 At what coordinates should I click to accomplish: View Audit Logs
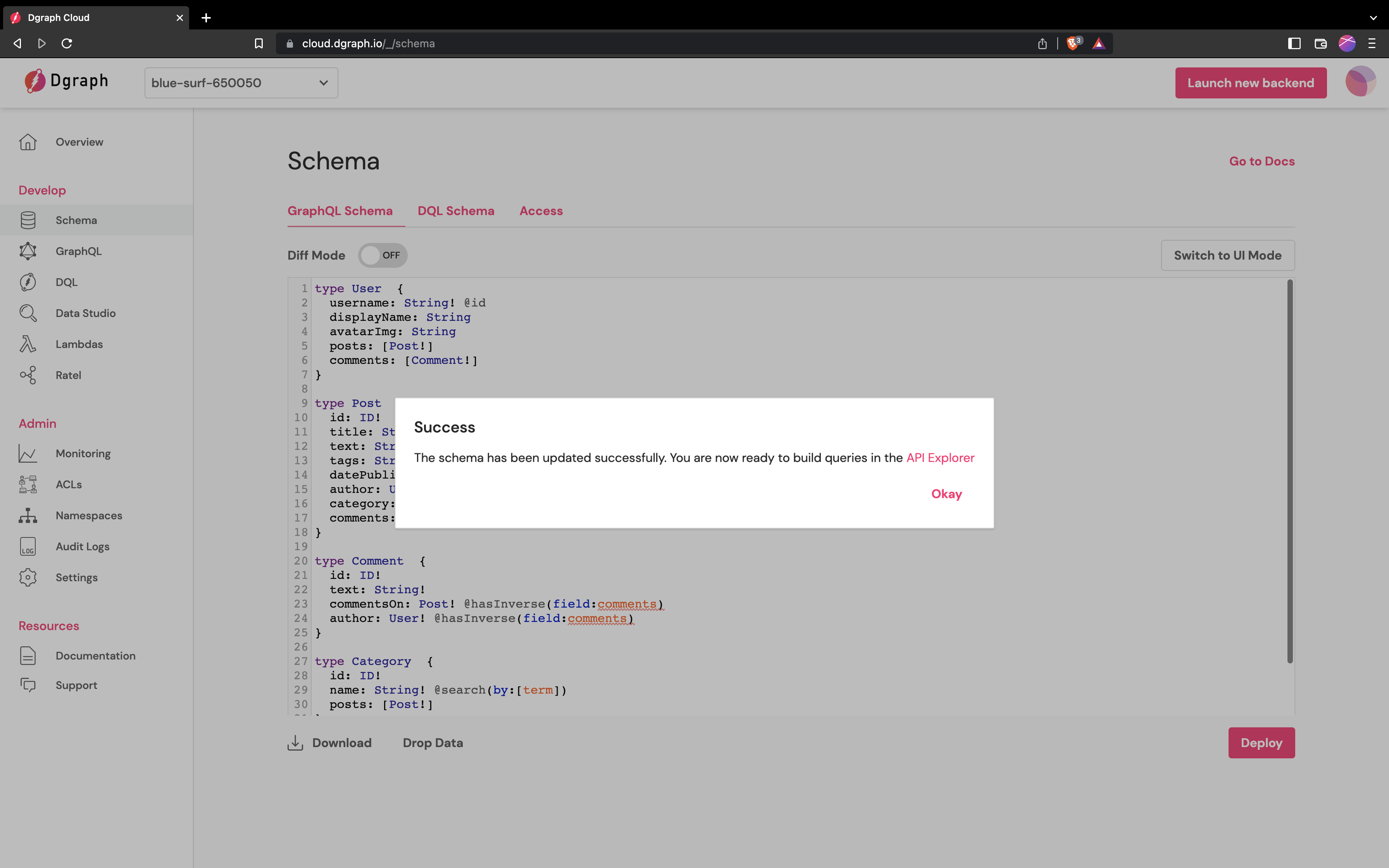click(x=82, y=546)
